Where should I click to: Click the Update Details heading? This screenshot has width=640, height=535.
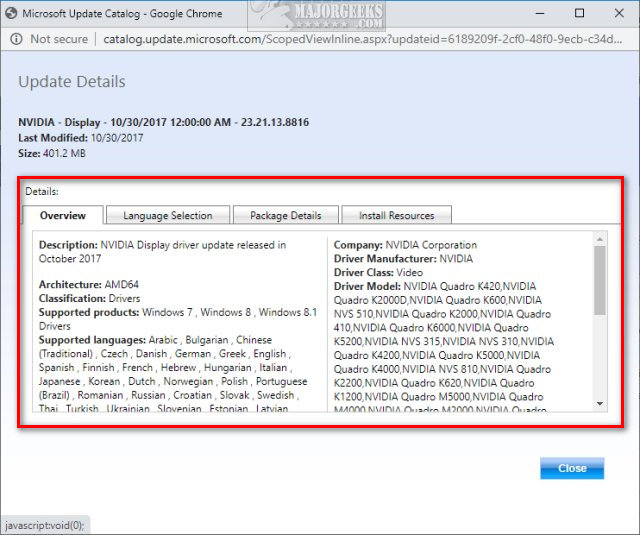pyautogui.click(x=72, y=82)
